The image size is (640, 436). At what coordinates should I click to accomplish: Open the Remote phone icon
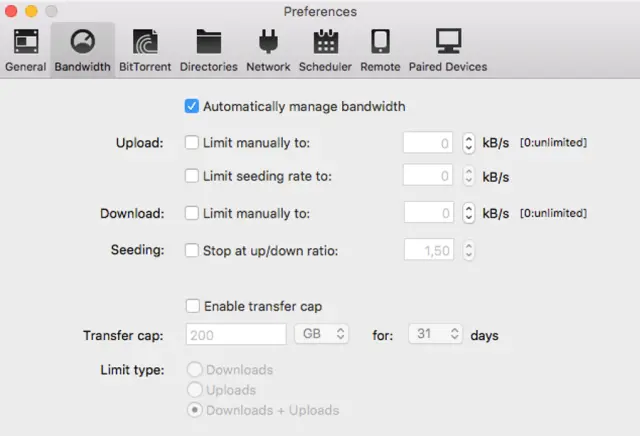click(x=380, y=43)
